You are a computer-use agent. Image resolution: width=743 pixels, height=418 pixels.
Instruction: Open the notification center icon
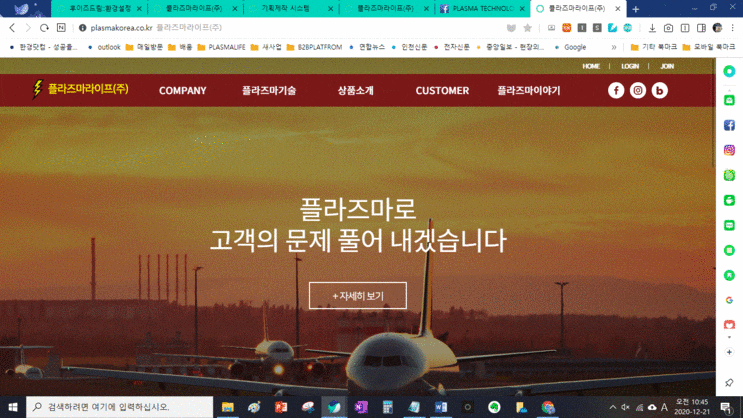[x=725, y=407]
